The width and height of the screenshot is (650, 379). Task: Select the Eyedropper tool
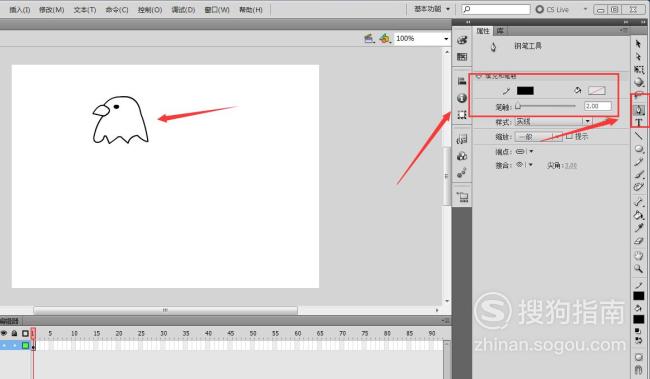(x=638, y=228)
